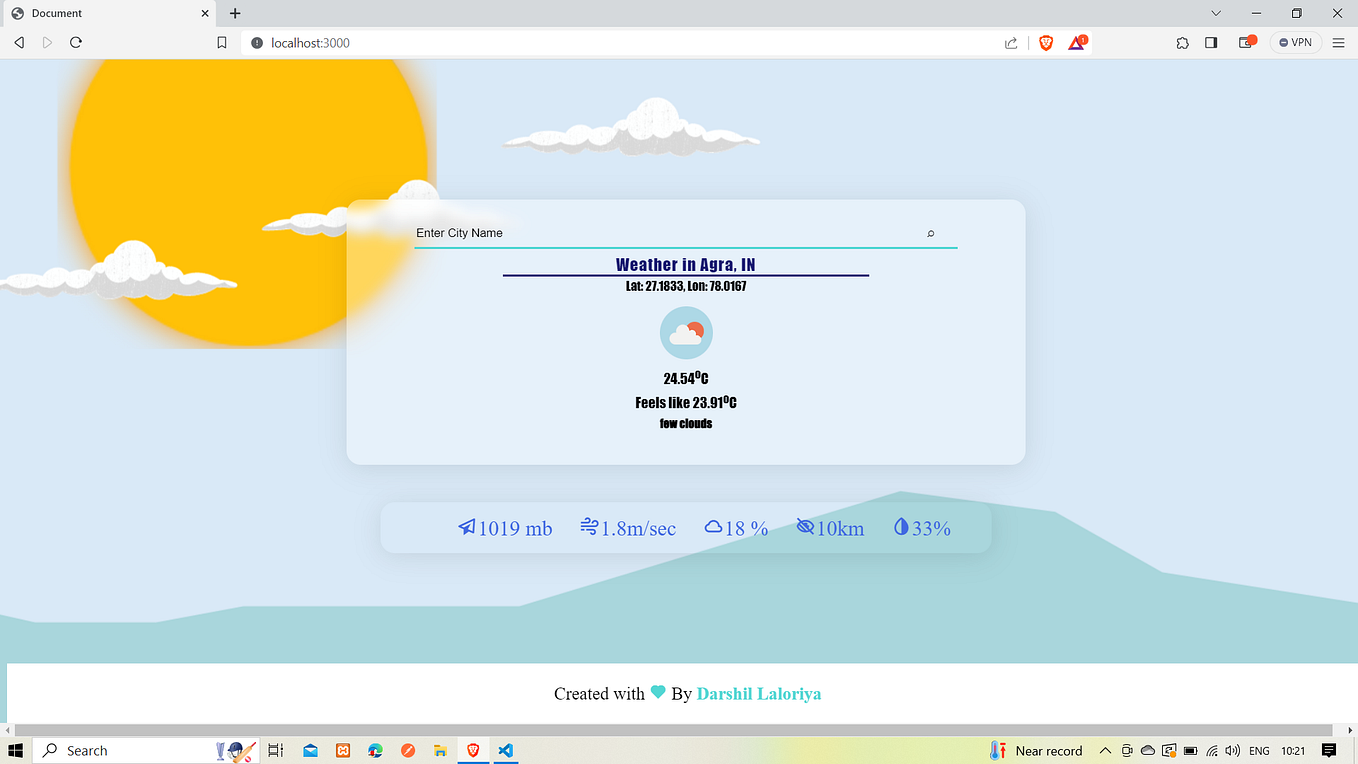Image resolution: width=1358 pixels, height=764 pixels.
Task: Click the search magnifier in the city field
Action: click(x=930, y=233)
